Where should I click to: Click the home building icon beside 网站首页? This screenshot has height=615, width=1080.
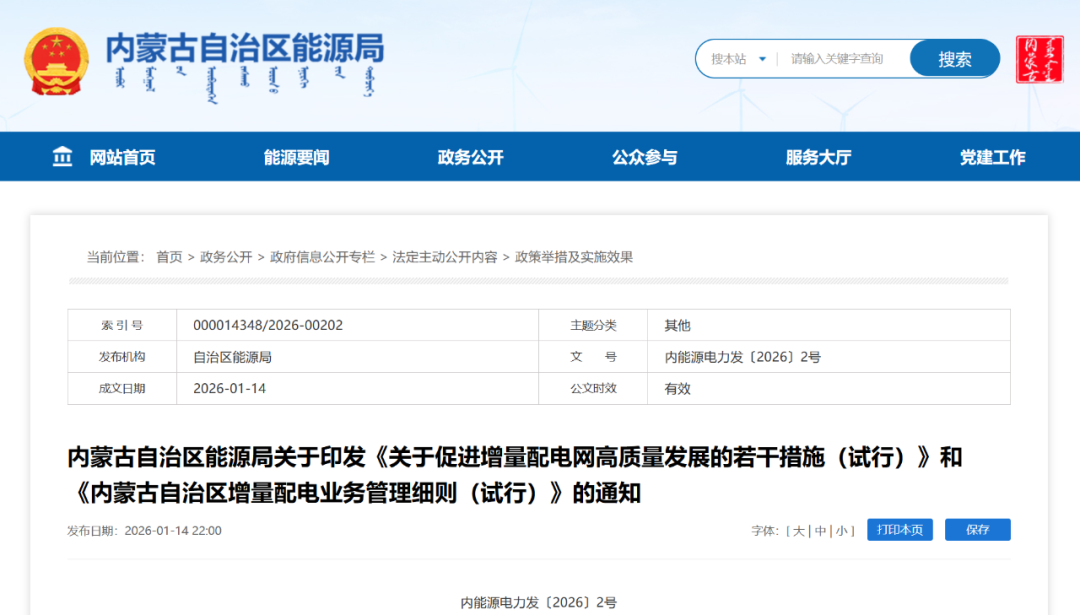pyautogui.click(x=62, y=156)
